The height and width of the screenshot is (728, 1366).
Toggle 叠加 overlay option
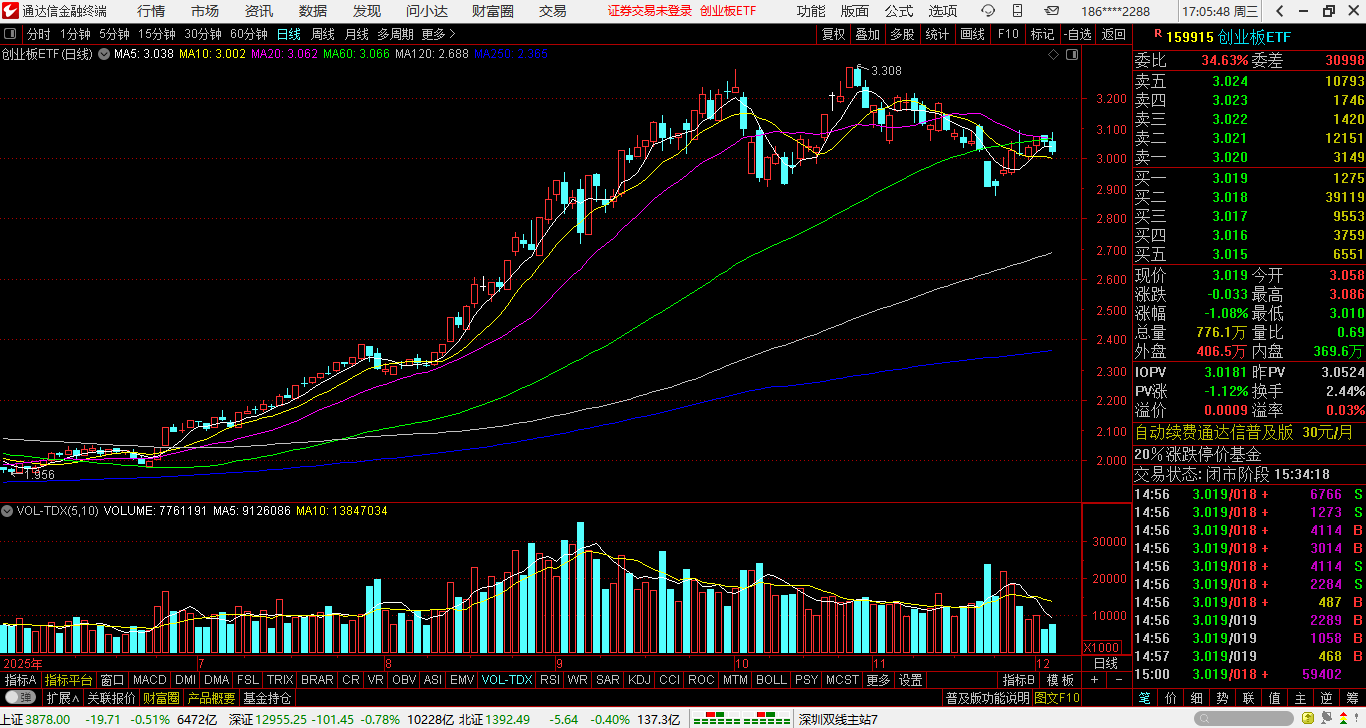[x=867, y=34]
